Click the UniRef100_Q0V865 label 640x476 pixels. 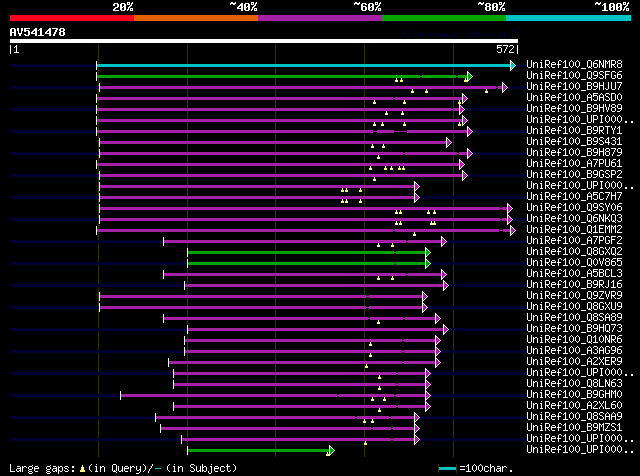point(574,263)
